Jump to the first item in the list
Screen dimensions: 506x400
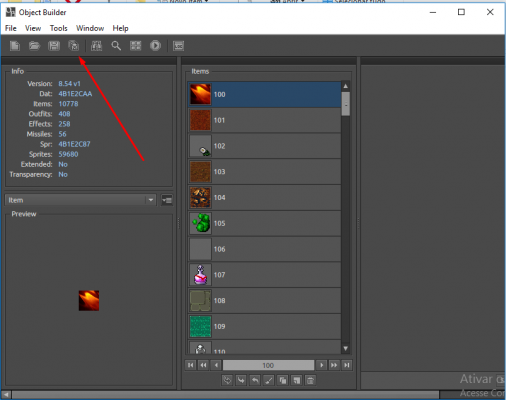[x=190, y=365]
